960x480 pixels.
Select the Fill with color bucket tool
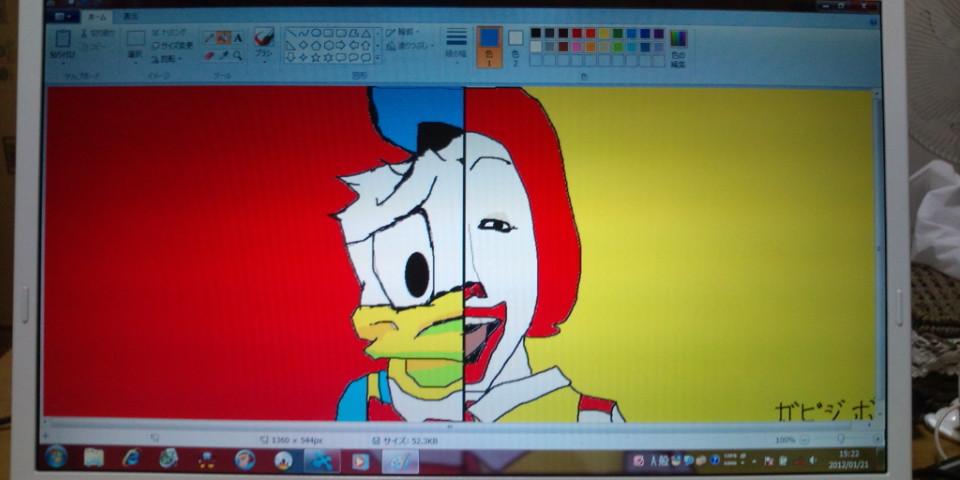click(x=223, y=38)
